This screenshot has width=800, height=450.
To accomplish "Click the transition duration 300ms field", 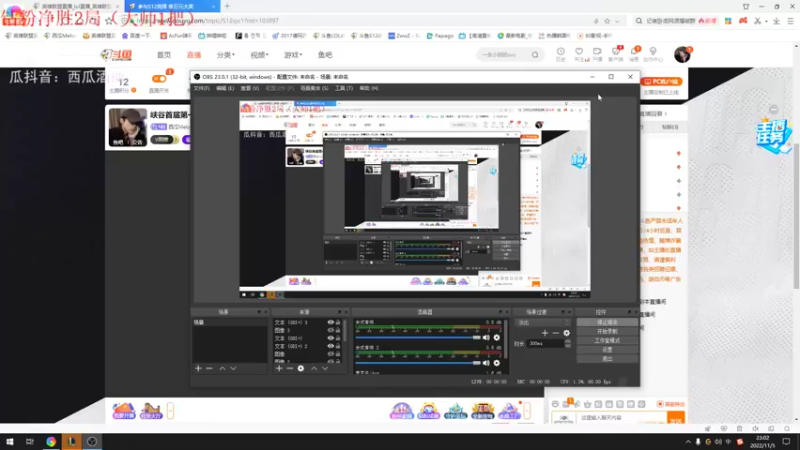I will point(546,343).
